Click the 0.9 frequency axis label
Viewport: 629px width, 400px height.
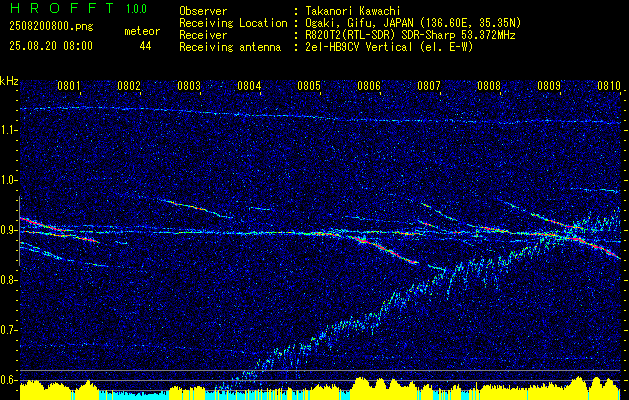point(7,230)
